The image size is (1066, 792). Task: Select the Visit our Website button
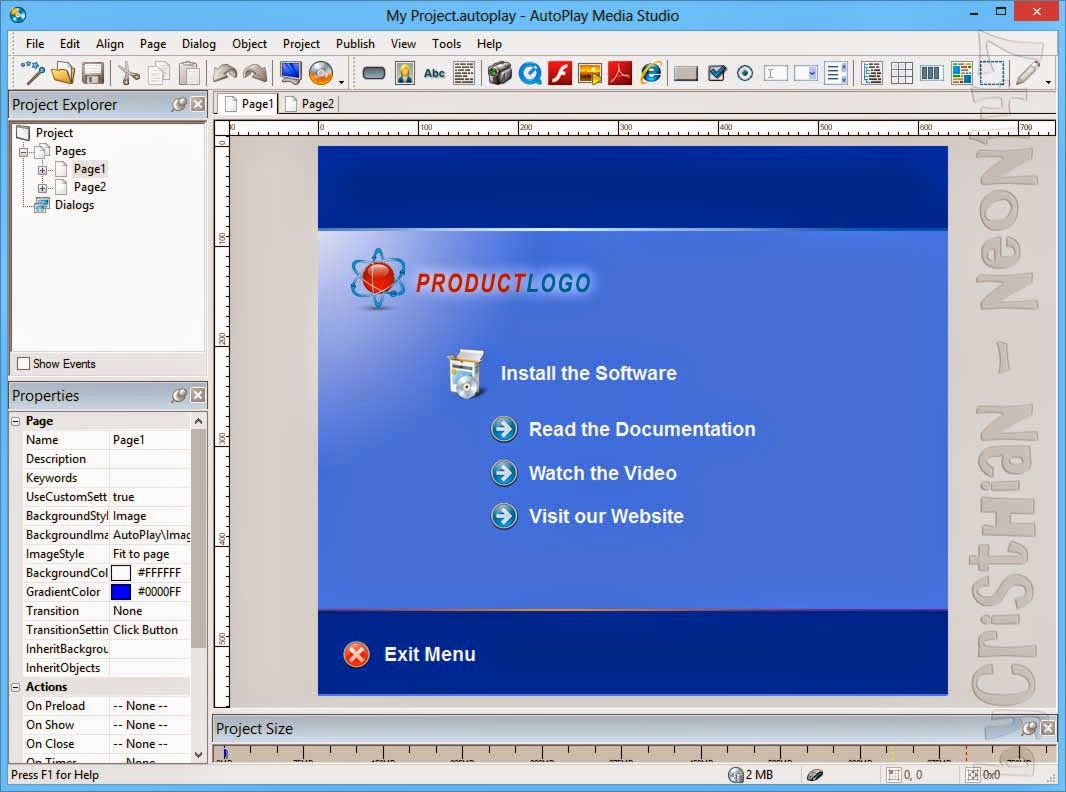(x=587, y=516)
